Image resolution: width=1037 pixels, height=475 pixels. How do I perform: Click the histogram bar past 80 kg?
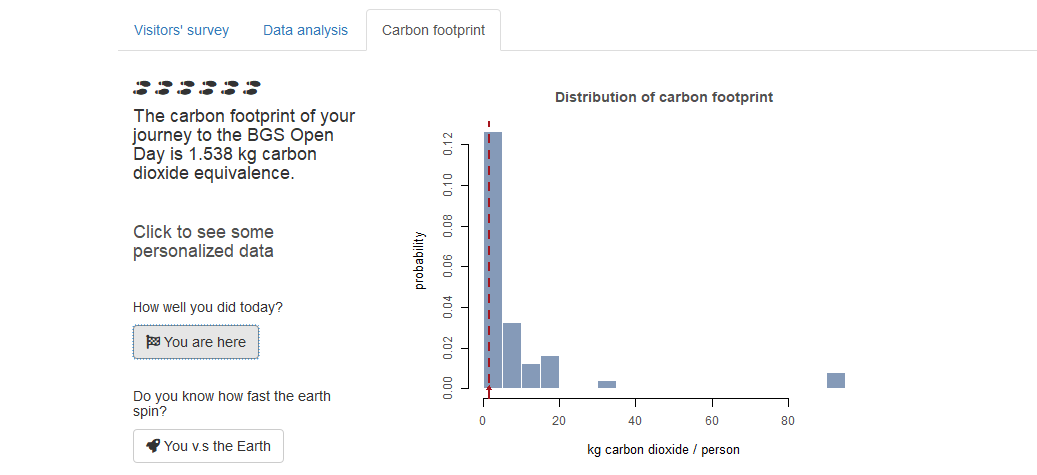[836, 380]
